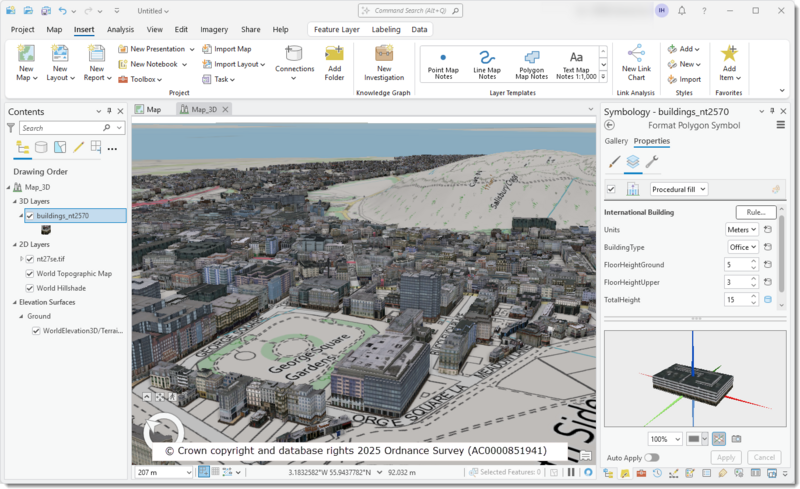
Task: Switch Contents to List By Selection
Action: tap(60, 148)
